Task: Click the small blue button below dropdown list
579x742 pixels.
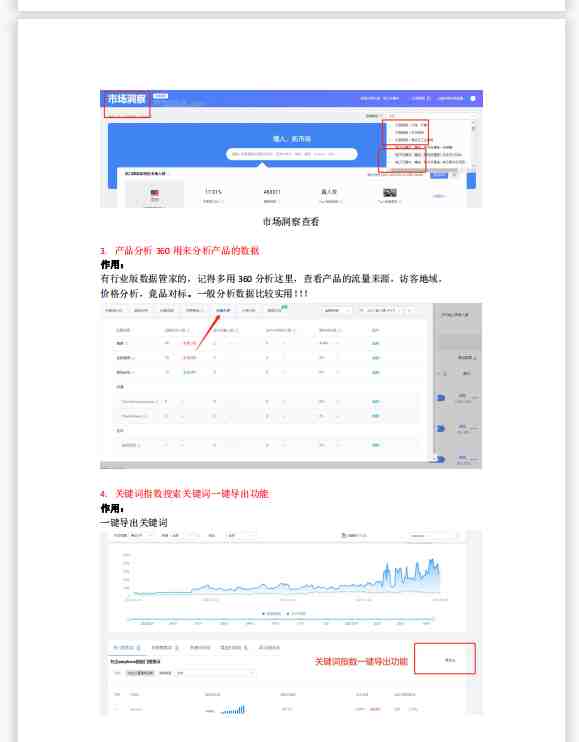Action: pyautogui.click(x=439, y=175)
